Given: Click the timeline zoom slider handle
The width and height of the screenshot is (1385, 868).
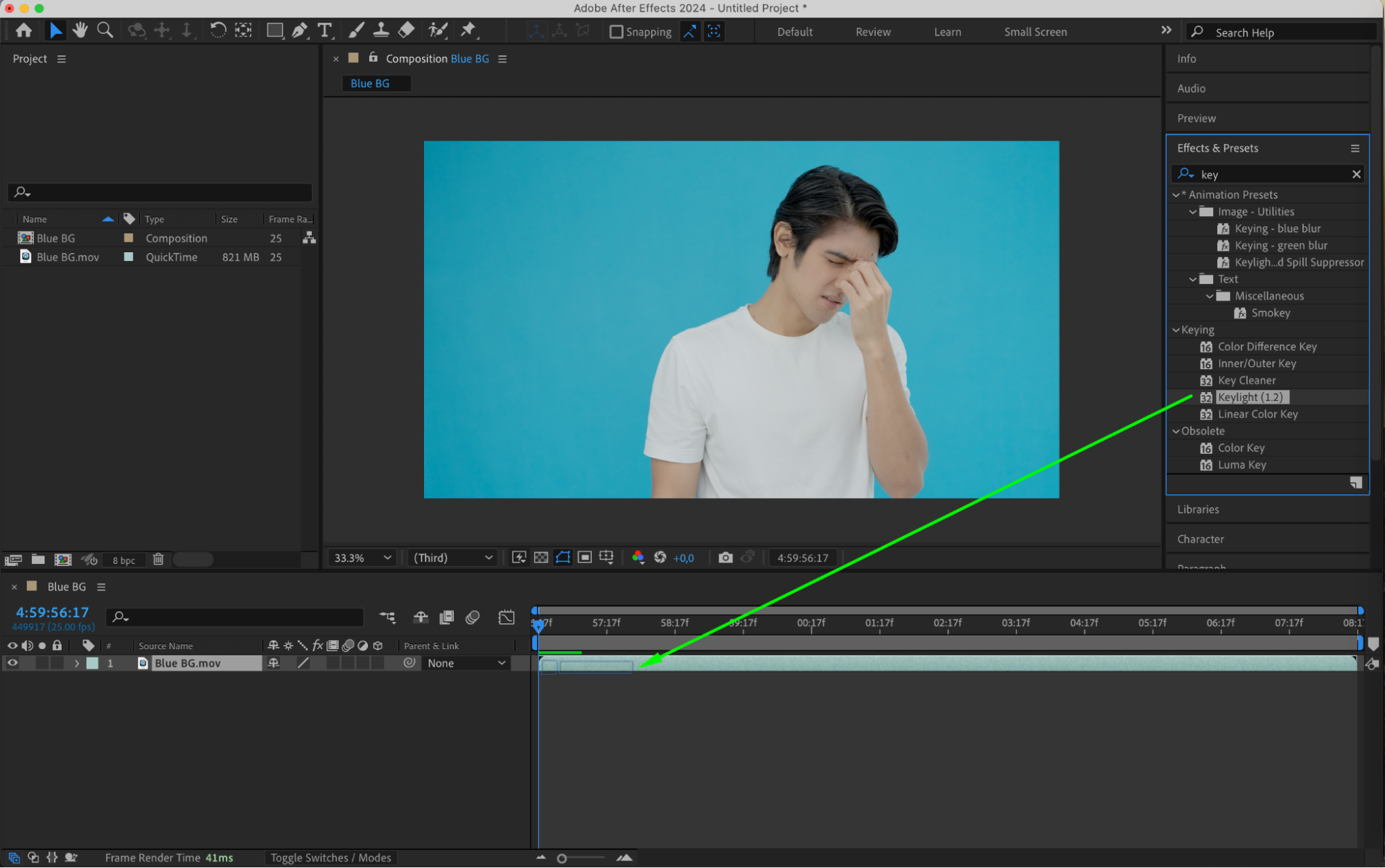Looking at the screenshot, I should [x=562, y=858].
